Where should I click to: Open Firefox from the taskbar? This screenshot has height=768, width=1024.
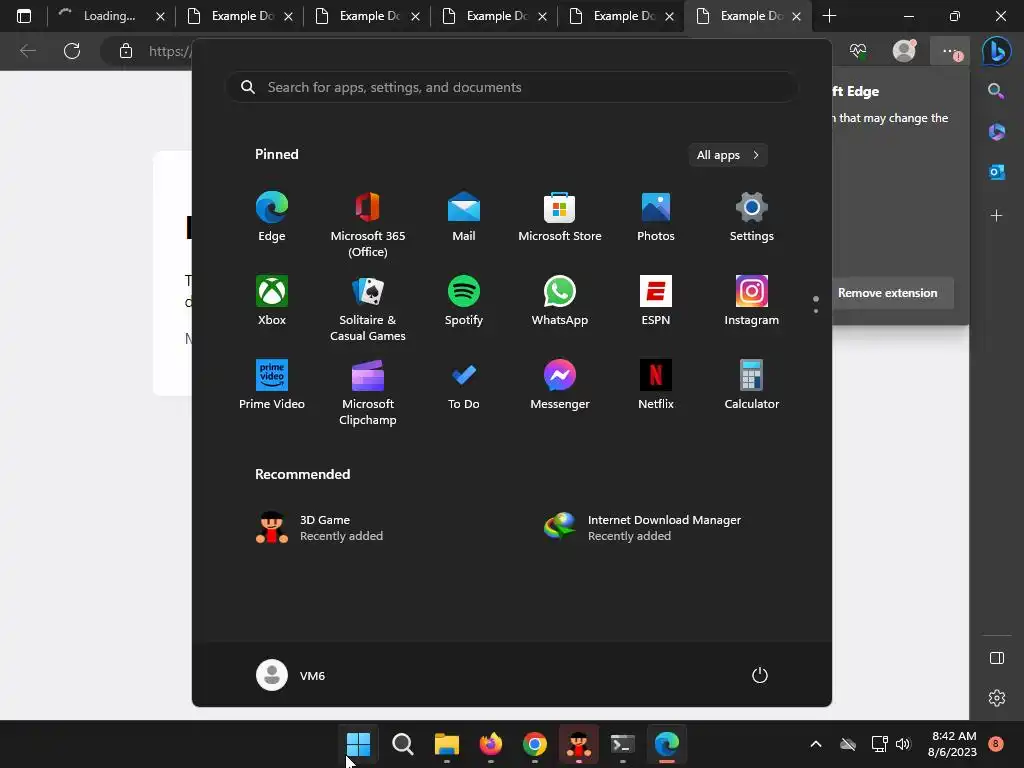tap(490, 744)
